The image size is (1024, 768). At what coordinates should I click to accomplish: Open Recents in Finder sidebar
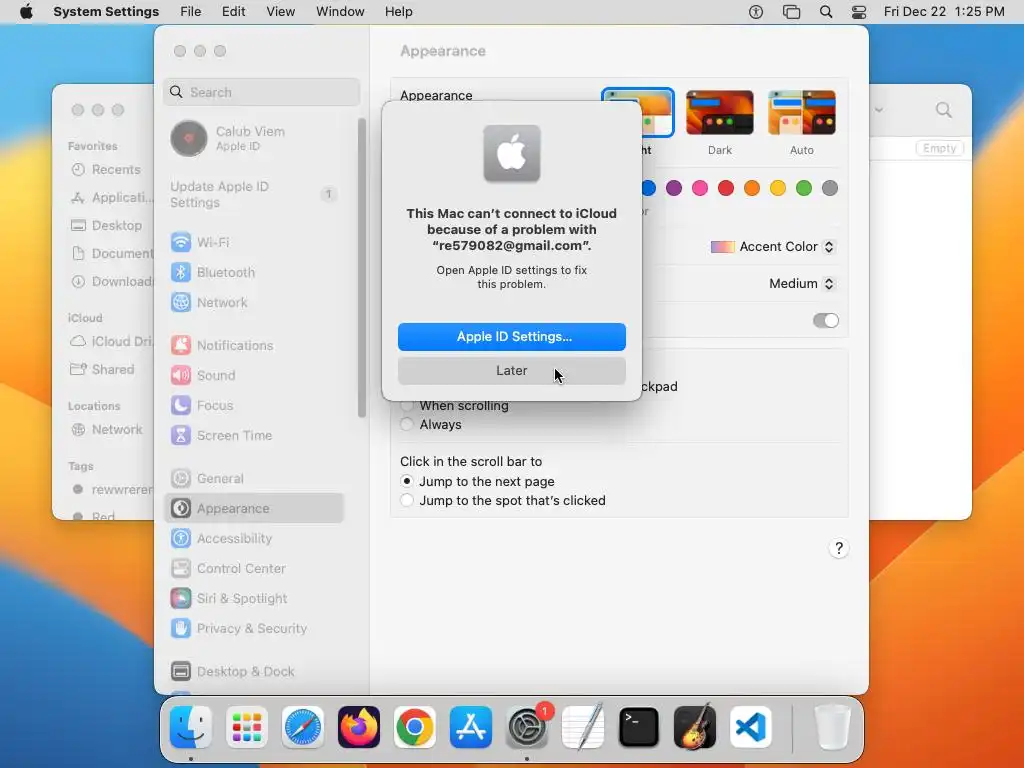(106, 170)
